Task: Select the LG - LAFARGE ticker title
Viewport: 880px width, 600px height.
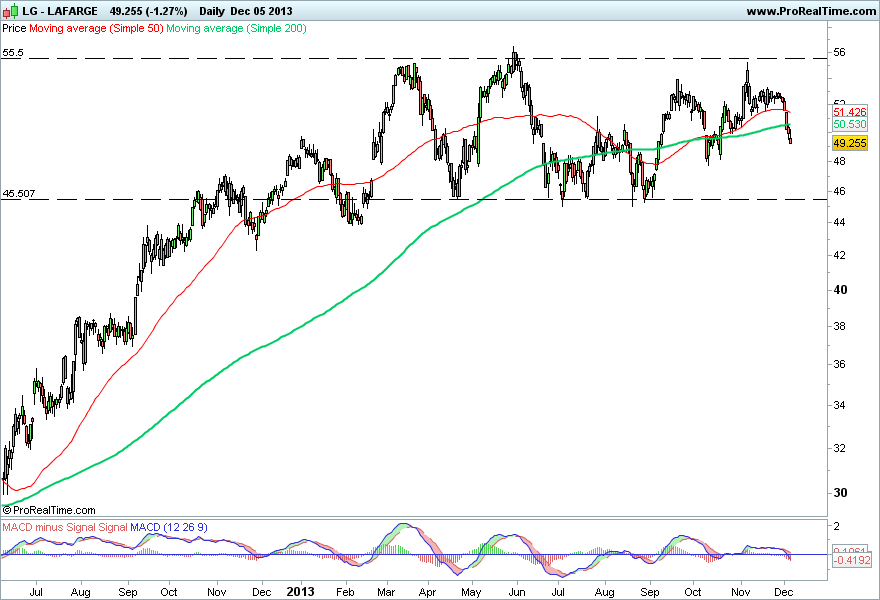Action: click(59, 11)
